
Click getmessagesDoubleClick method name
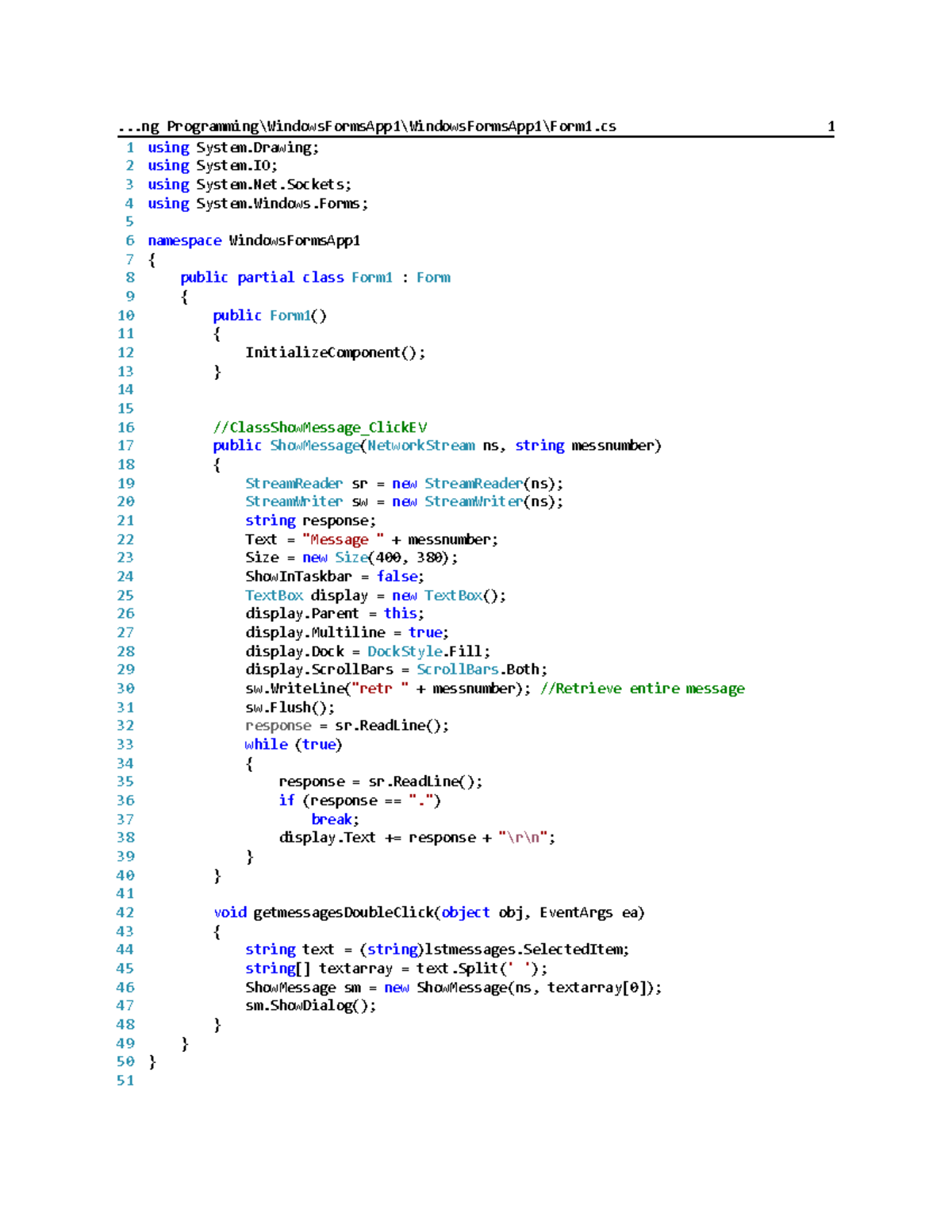pyautogui.click(x=344, y=913)
